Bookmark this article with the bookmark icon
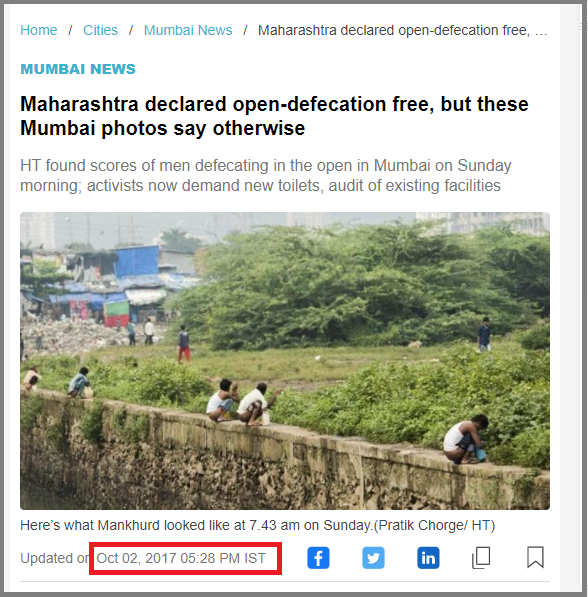This screenshot has height=597, width=588. tap(535, 557)
